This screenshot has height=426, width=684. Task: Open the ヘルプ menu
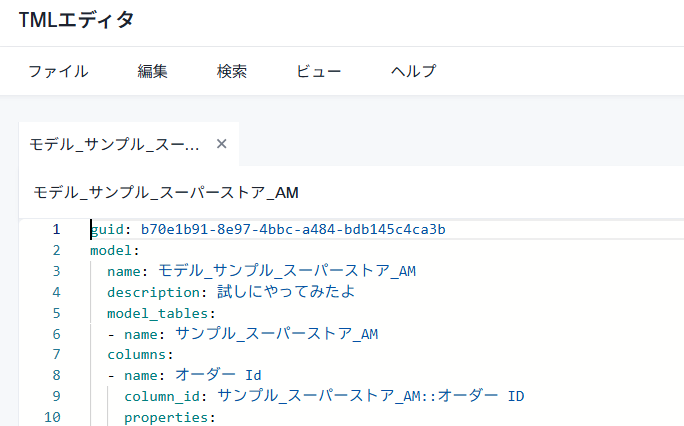click(413, 71)
